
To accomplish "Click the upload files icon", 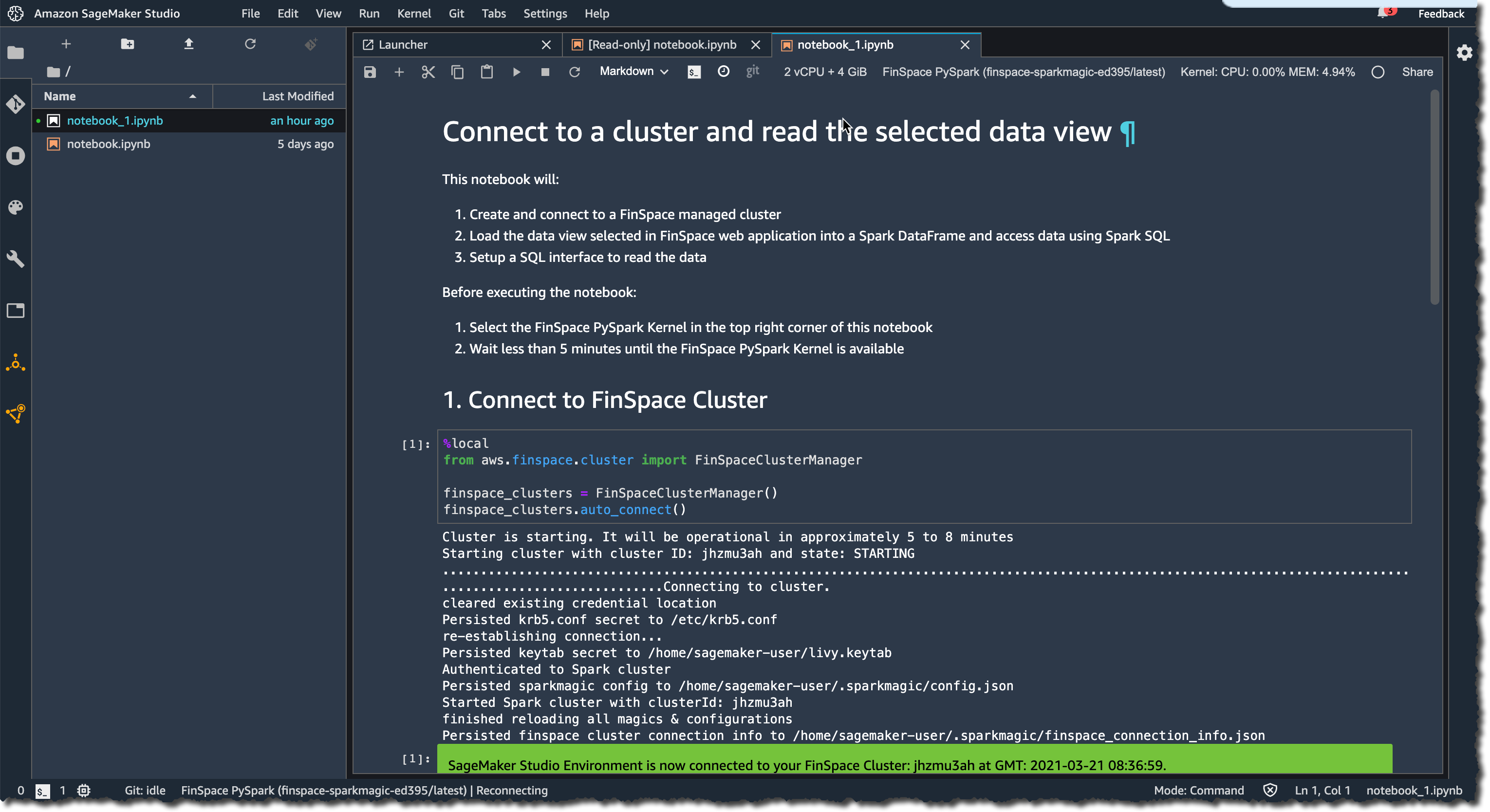I will click(188, 44).
